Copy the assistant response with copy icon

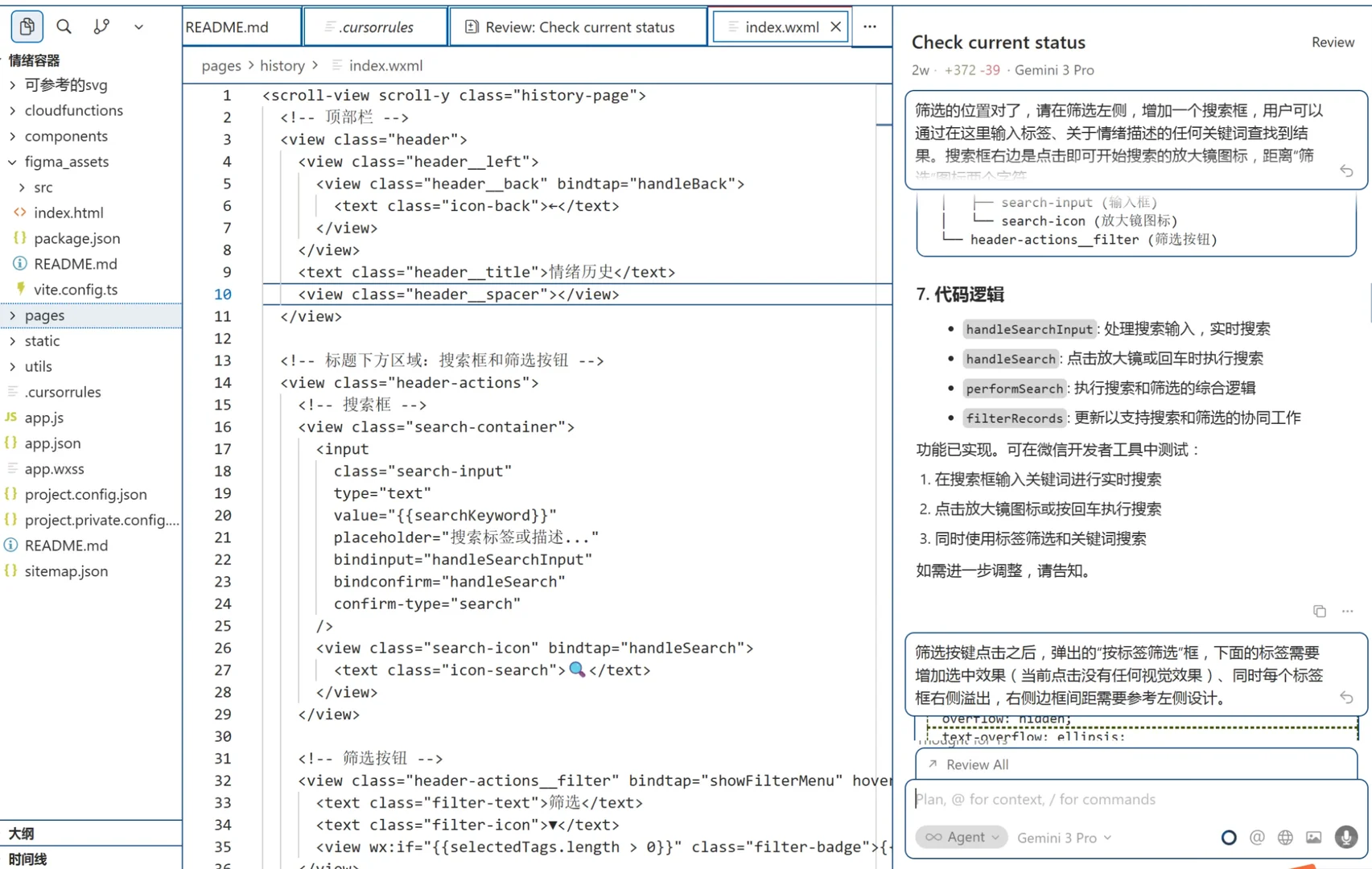tap(1320, 612)
